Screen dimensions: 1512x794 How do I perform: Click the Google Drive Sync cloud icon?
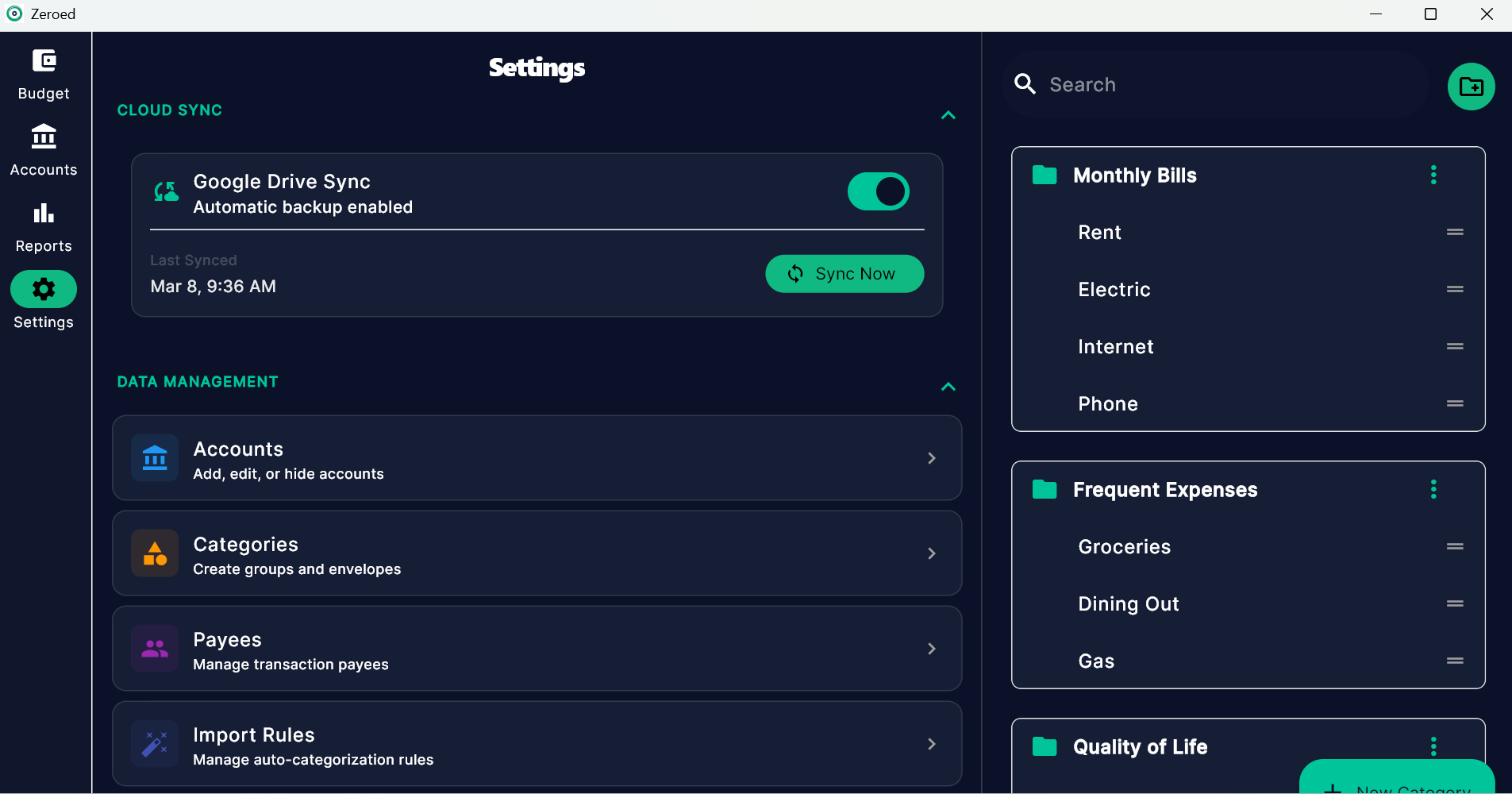pyautogui.click(x=165, y=191)
